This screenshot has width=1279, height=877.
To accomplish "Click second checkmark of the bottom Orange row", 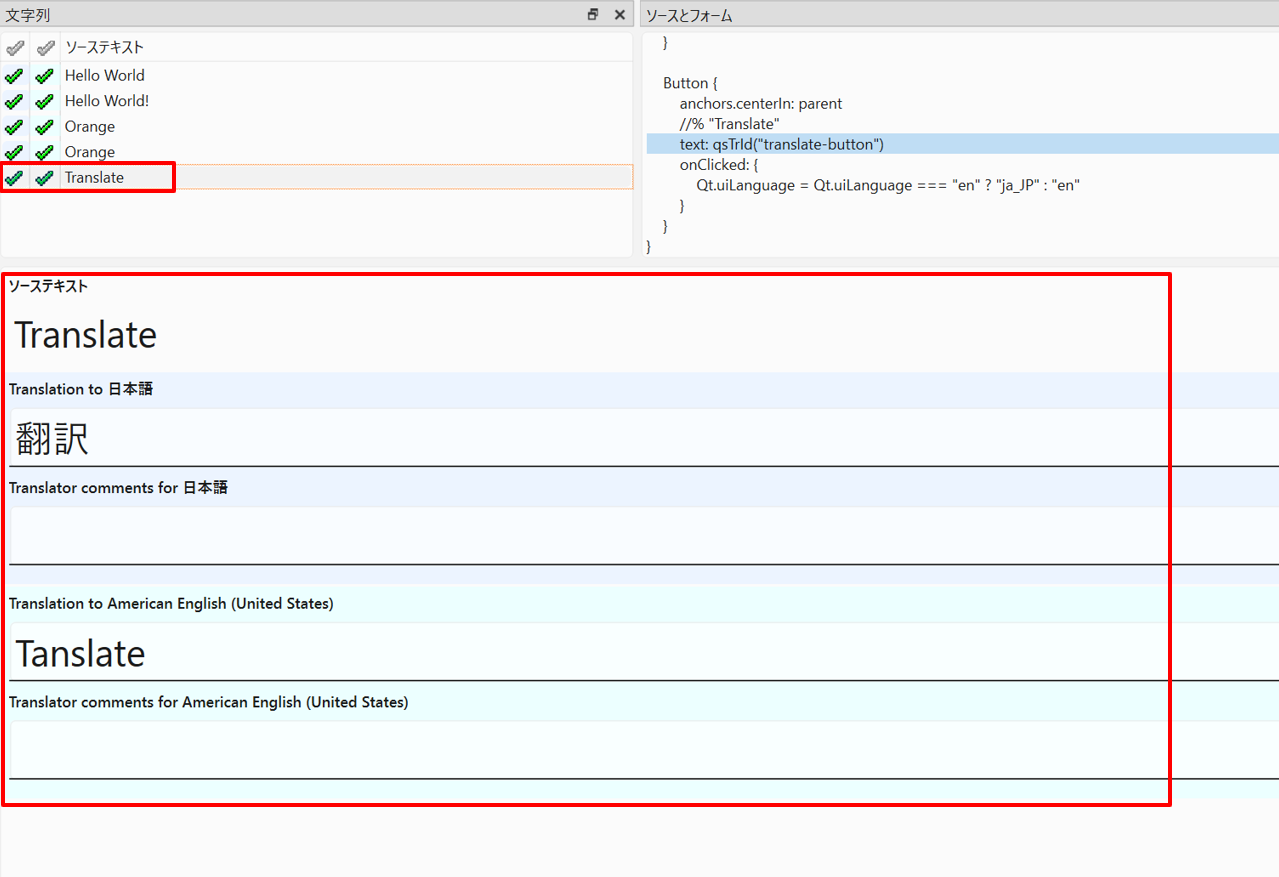I will [x=44, y=153].
